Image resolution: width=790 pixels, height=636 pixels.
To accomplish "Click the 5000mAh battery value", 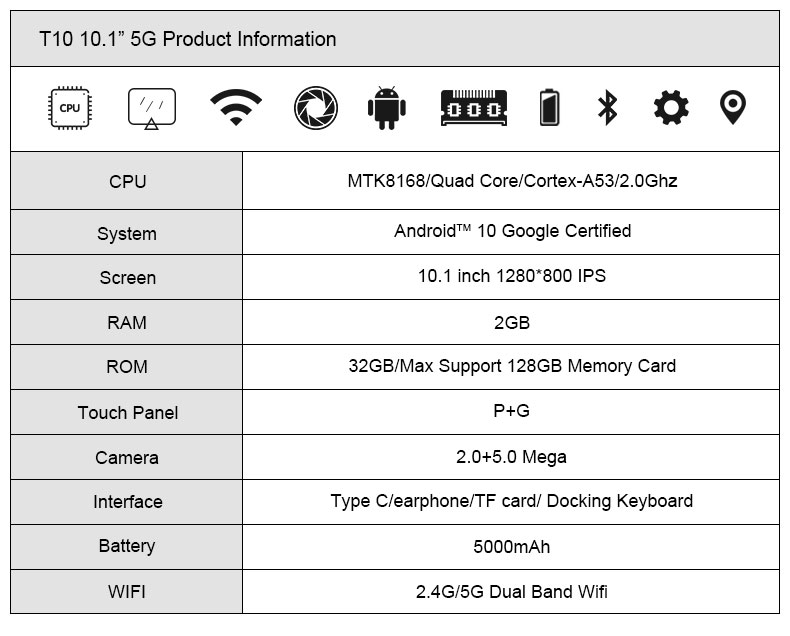I will pos(511,547).
